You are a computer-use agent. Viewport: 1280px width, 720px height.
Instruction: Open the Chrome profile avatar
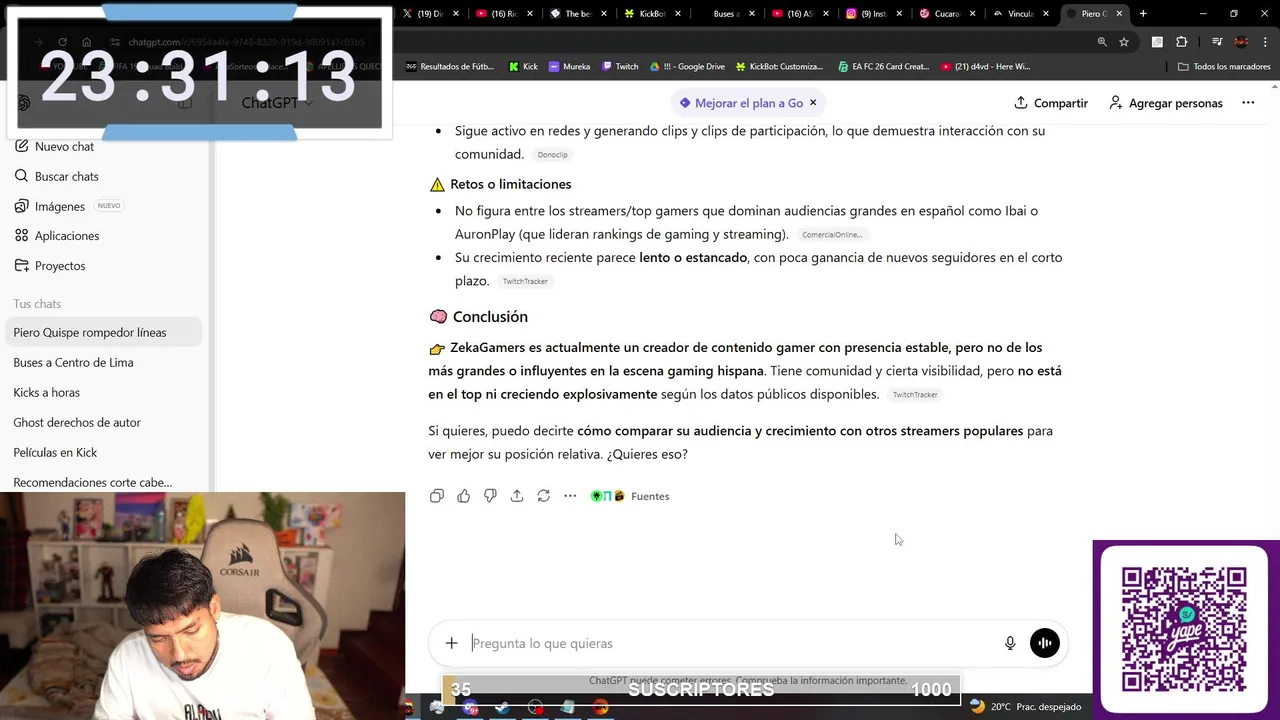pyautogui.click(x=1241, y=42)
